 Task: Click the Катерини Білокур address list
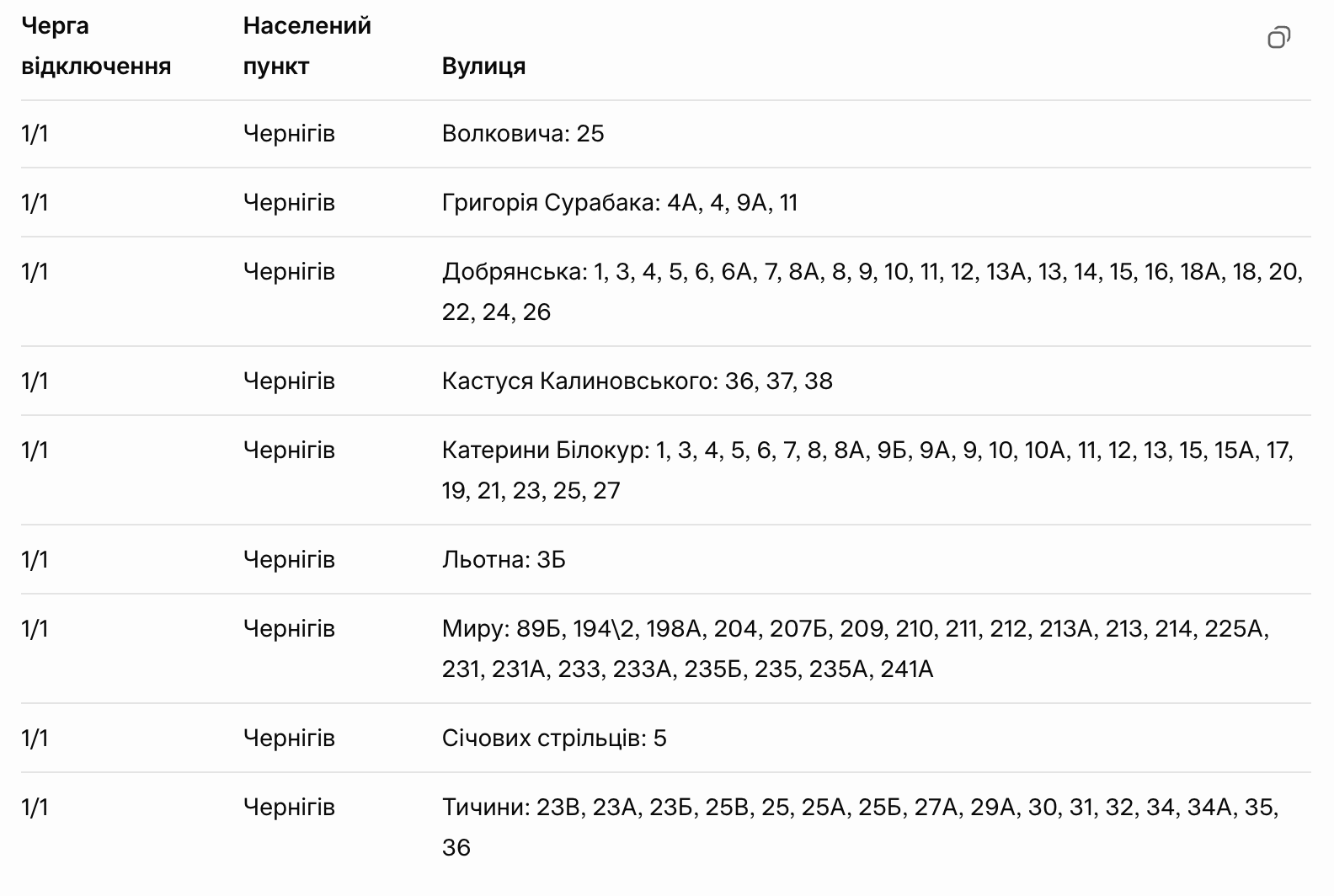point(867,470)
